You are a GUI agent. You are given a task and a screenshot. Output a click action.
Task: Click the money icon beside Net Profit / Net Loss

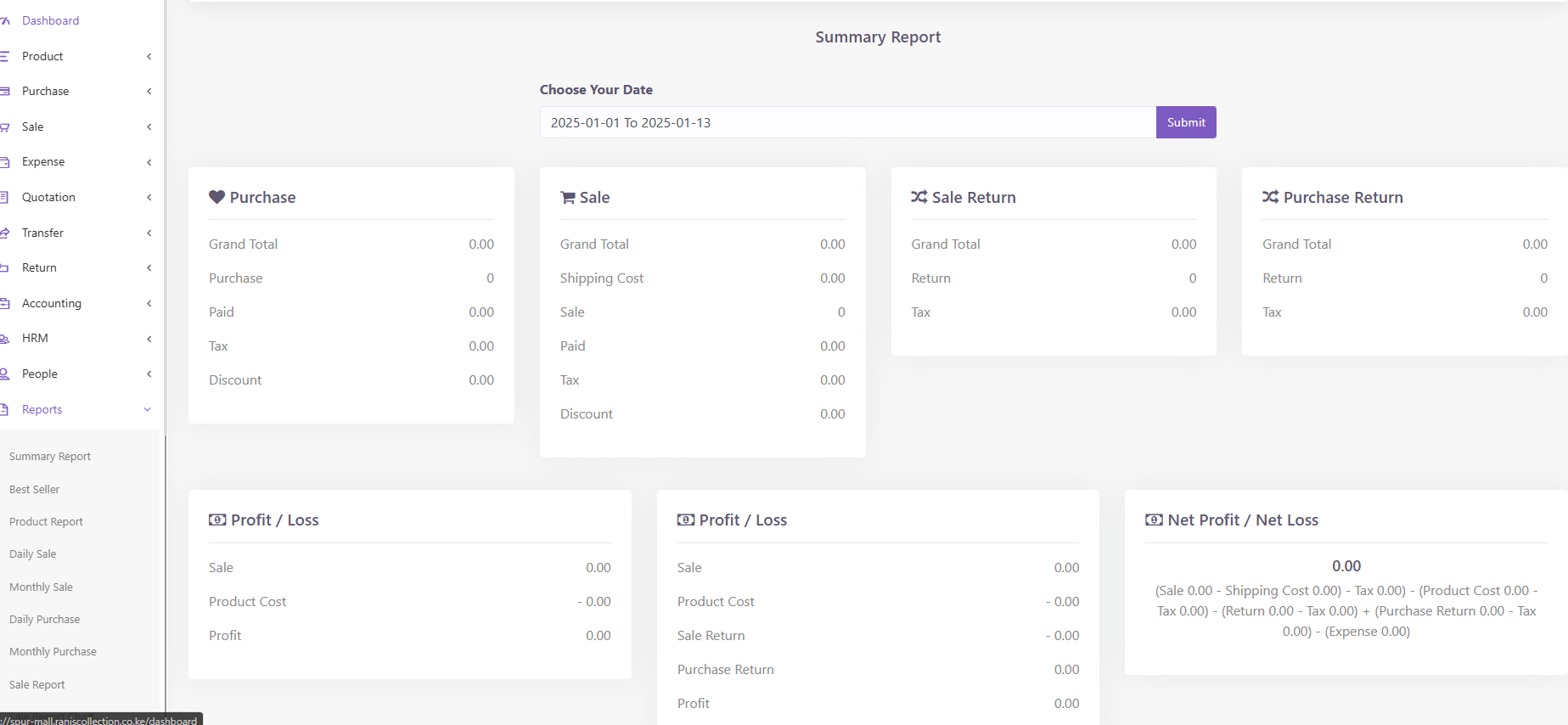pyautogui.click(x=1154, y=520)
